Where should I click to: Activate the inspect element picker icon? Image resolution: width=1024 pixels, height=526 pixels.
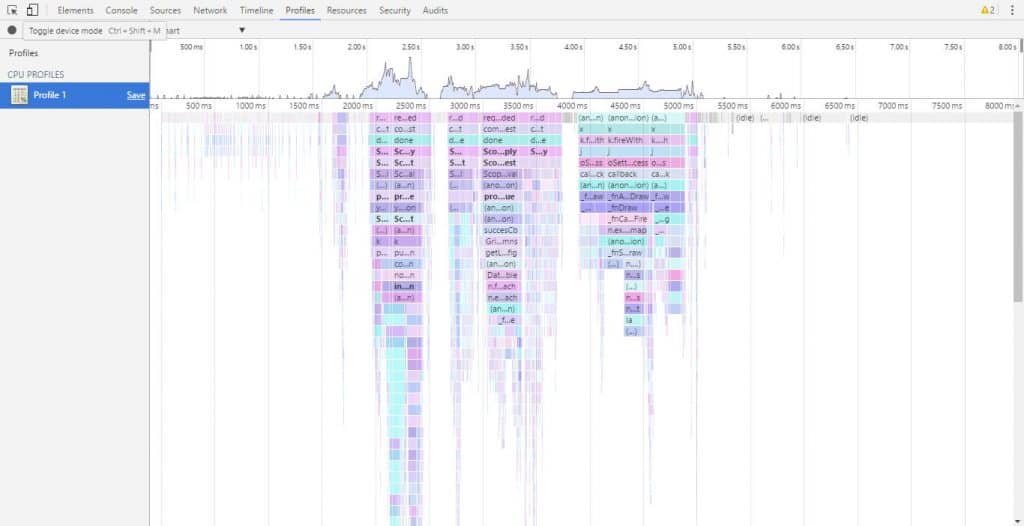click(12, 10)
